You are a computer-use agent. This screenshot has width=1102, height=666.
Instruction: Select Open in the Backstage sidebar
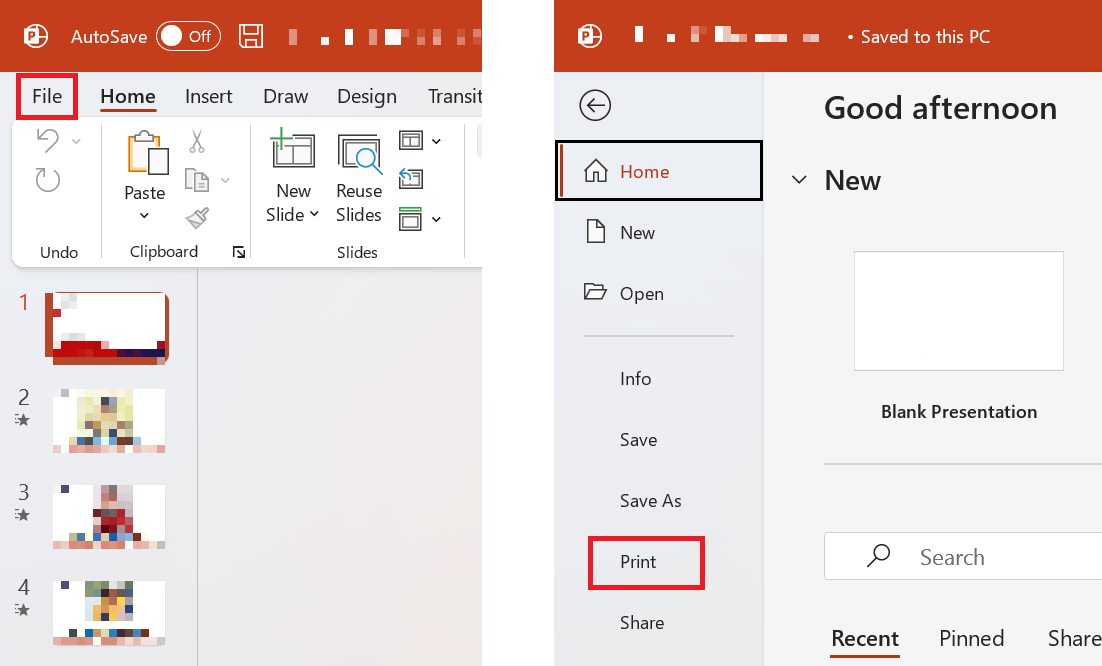659,294
